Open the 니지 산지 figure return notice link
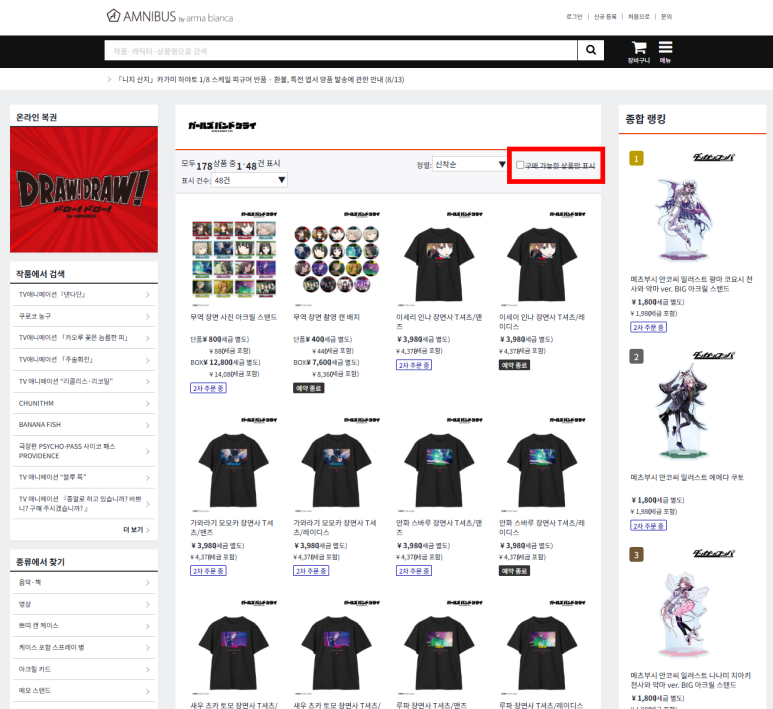The width and height of the screenshot is (773, 709). pos(261,79)
